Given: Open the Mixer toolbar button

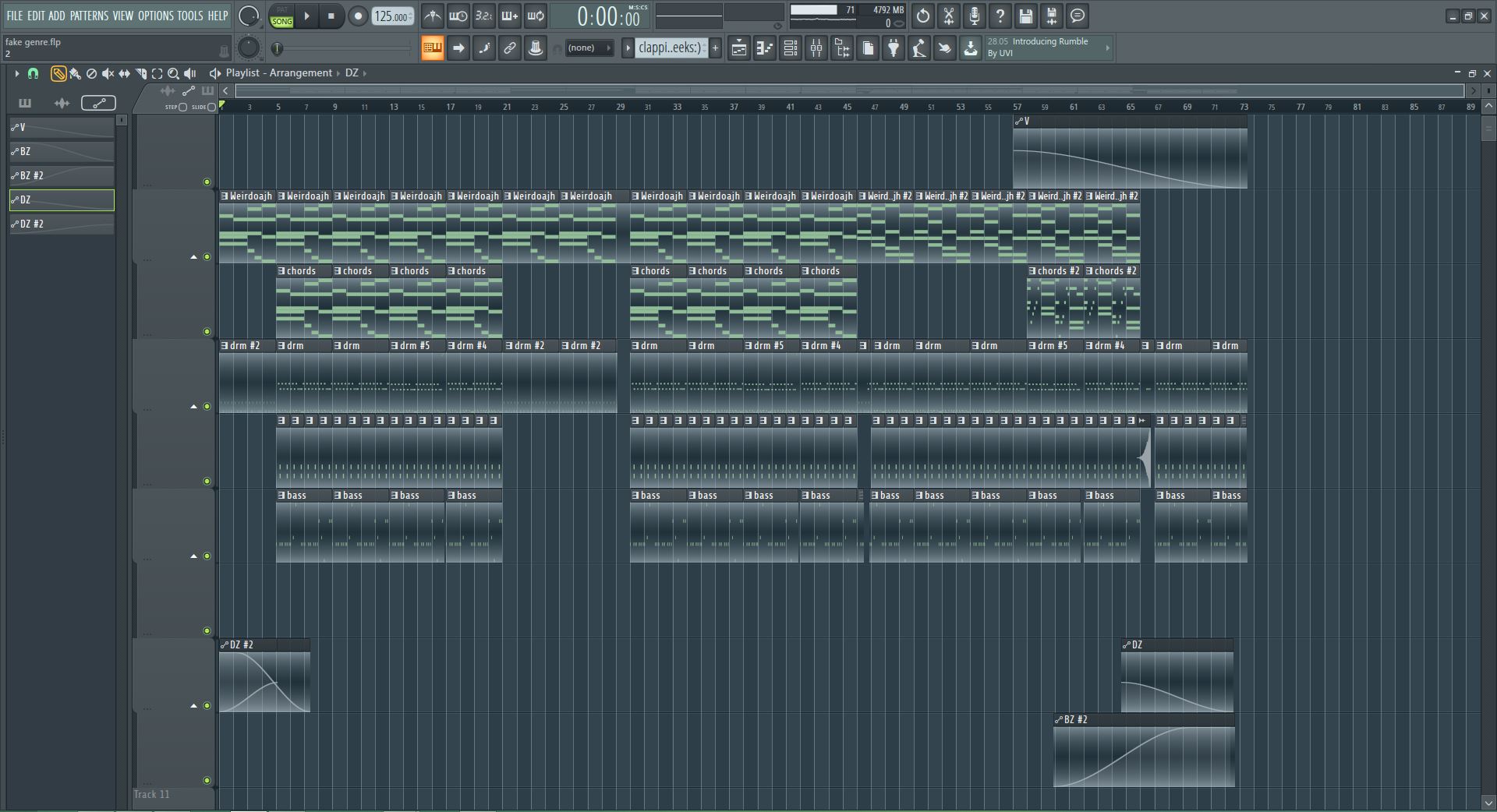Looking at the screenshot, I should pyautogui.click(x=816, y=48).
